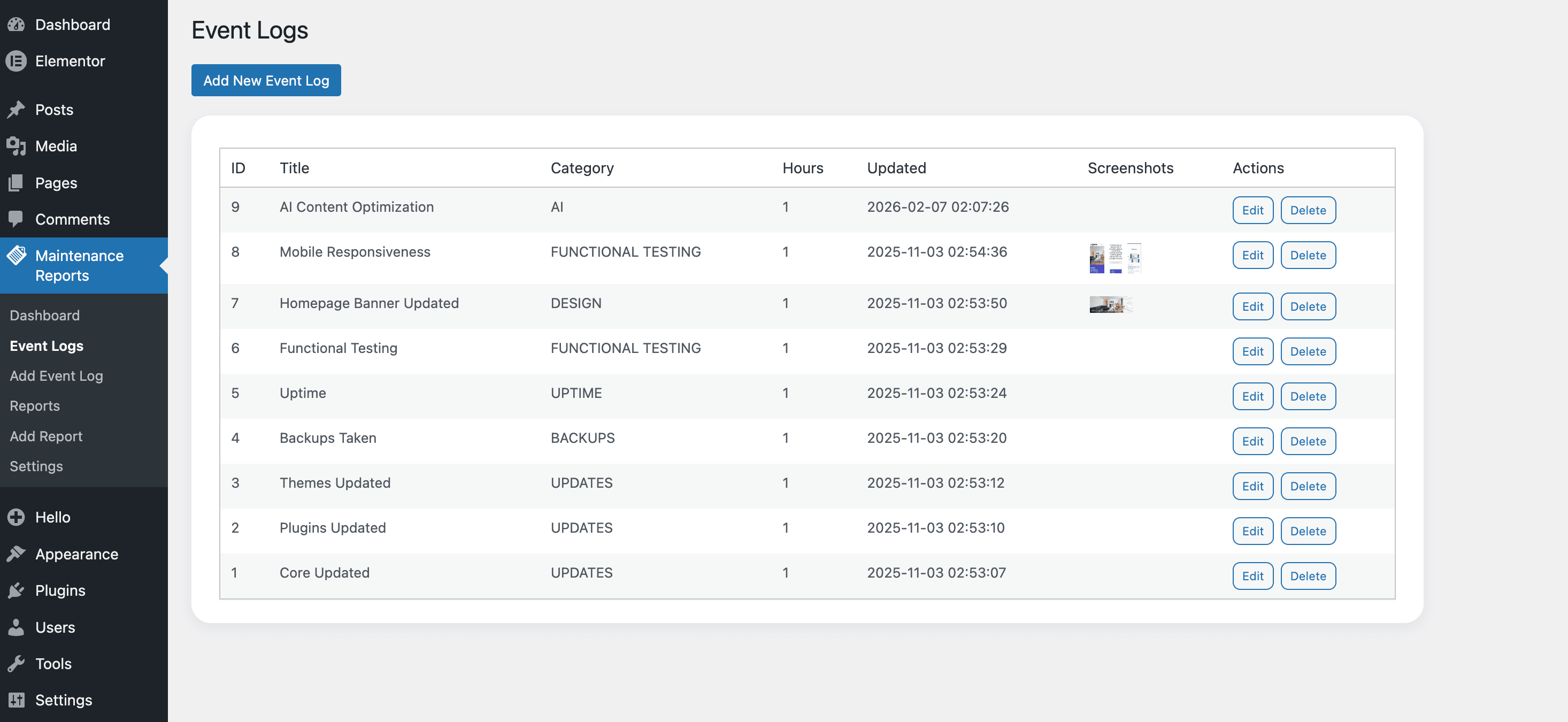Click the Appearance paintbrush icon
This screenshot has height=722, width=1568.
coord(17,554)
